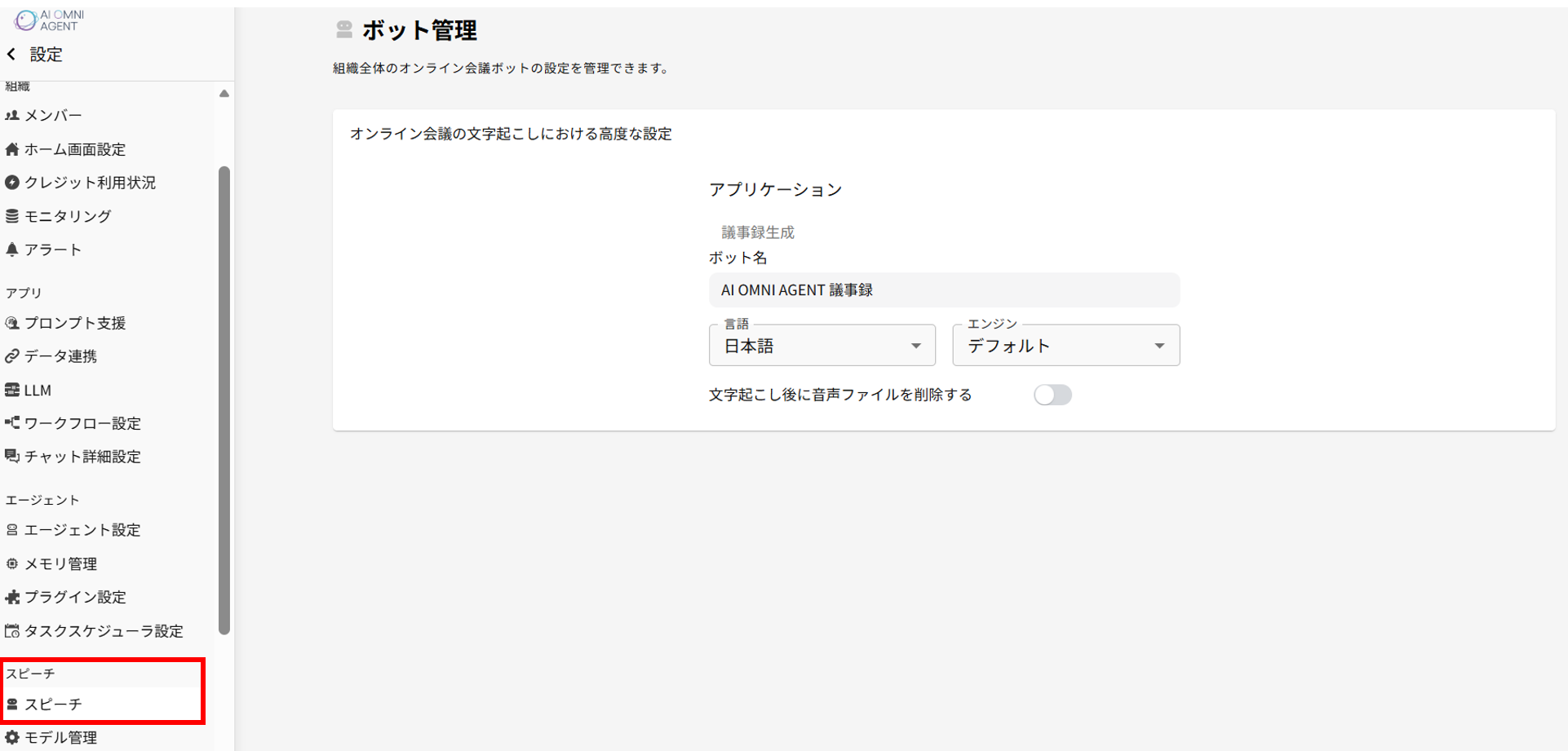
Task: Click the workflow icon for ワークフロー設定
Action: tap(12, 423)
